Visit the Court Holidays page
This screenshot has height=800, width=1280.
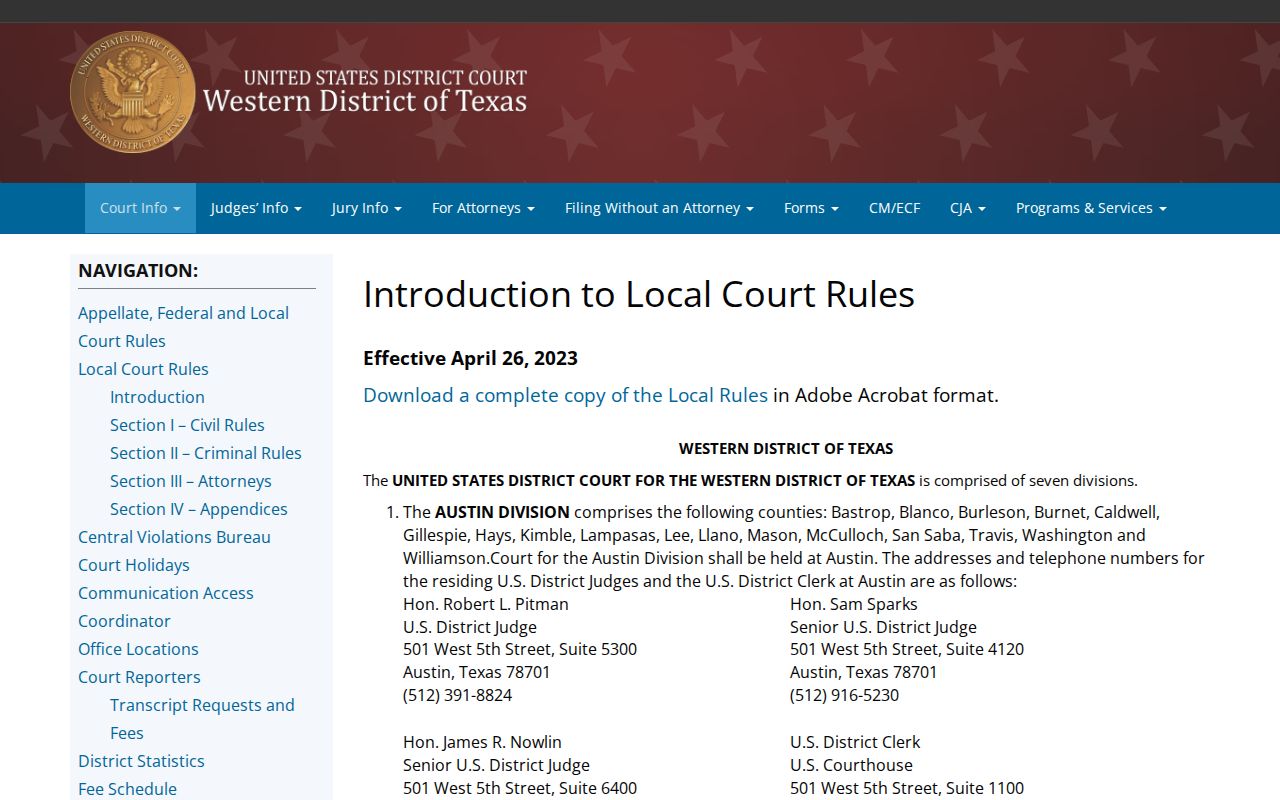[134, 565]
